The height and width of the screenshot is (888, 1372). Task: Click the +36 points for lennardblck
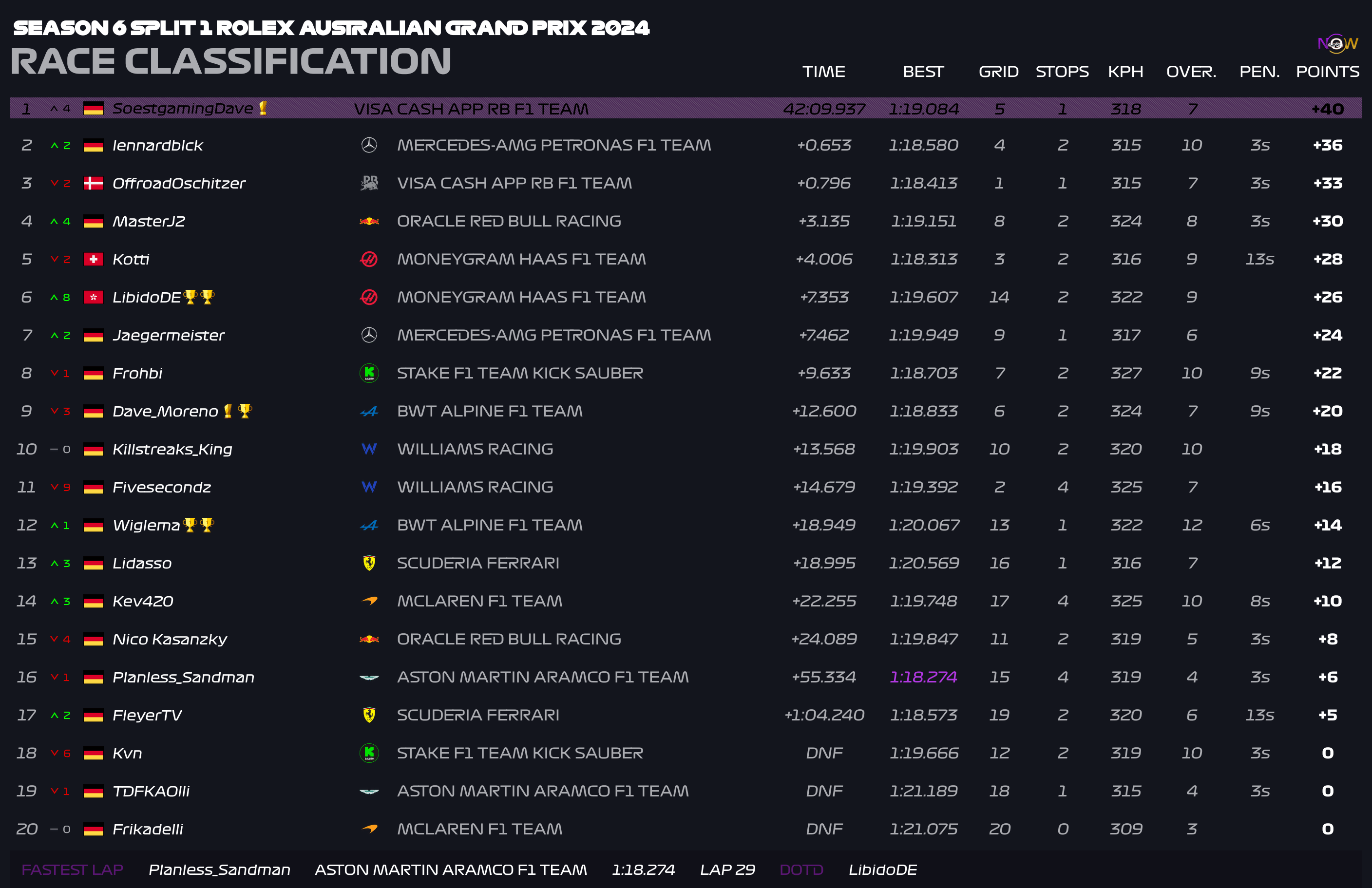[1328, 145]
